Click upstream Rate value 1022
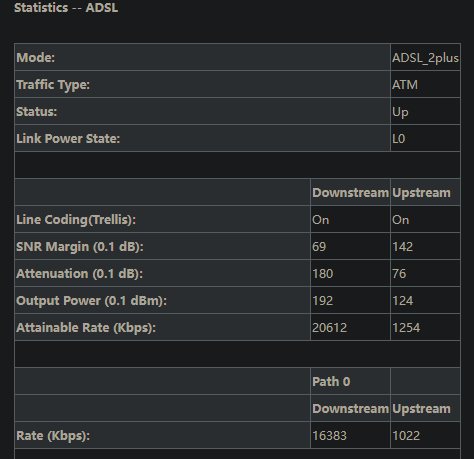Image resolution: width=474 pixels, height=459 pixels. [406, 436]
